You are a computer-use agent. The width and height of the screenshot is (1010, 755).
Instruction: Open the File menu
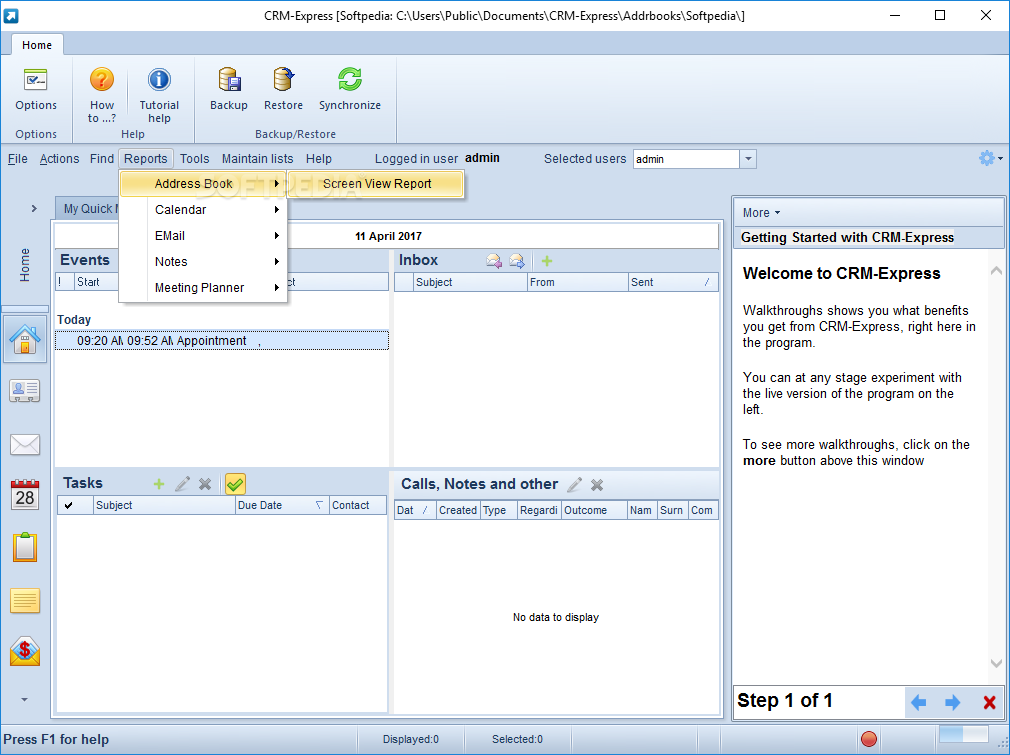tap(17, 158)
